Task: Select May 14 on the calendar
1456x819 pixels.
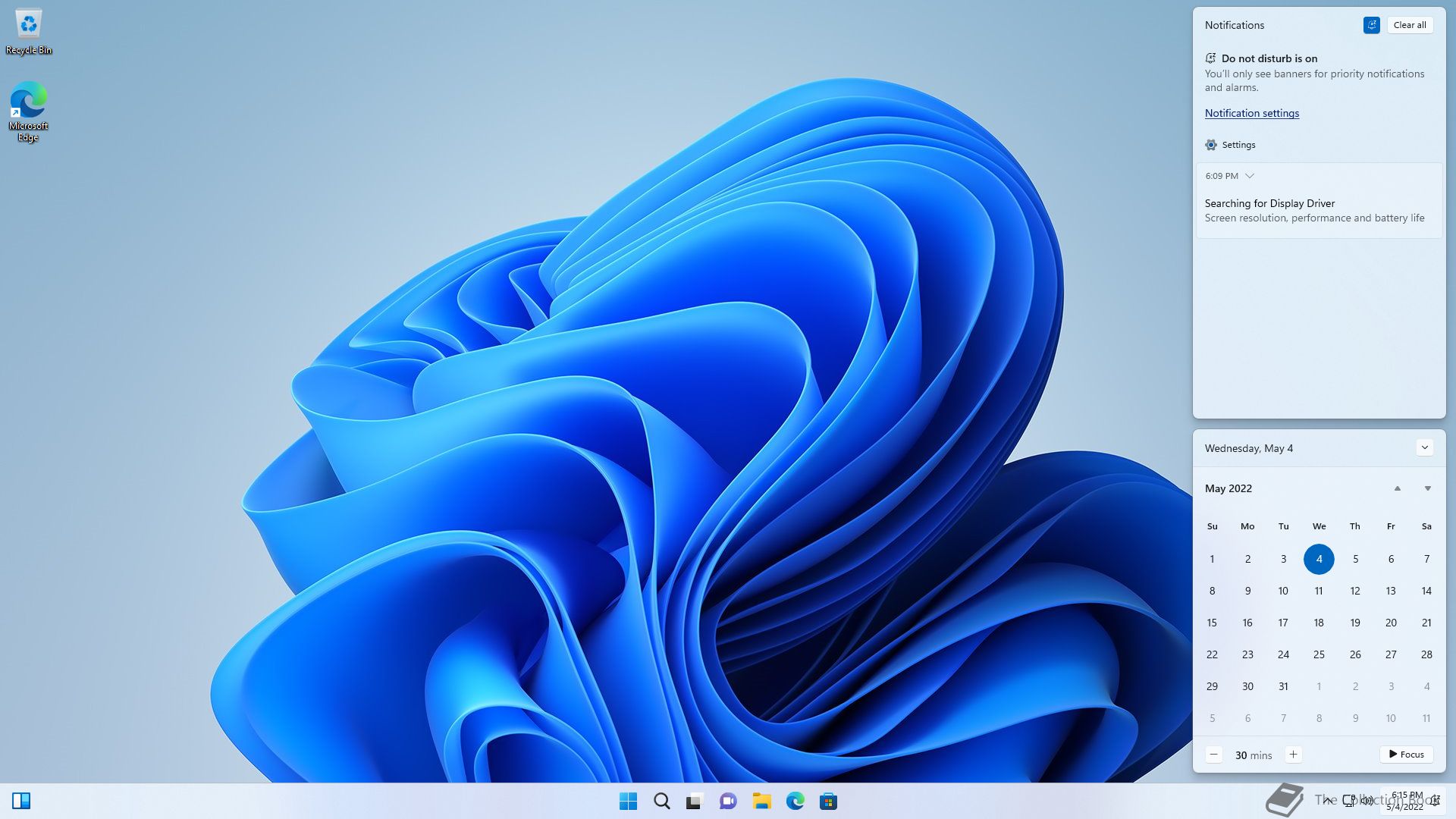Action: 1426,591
